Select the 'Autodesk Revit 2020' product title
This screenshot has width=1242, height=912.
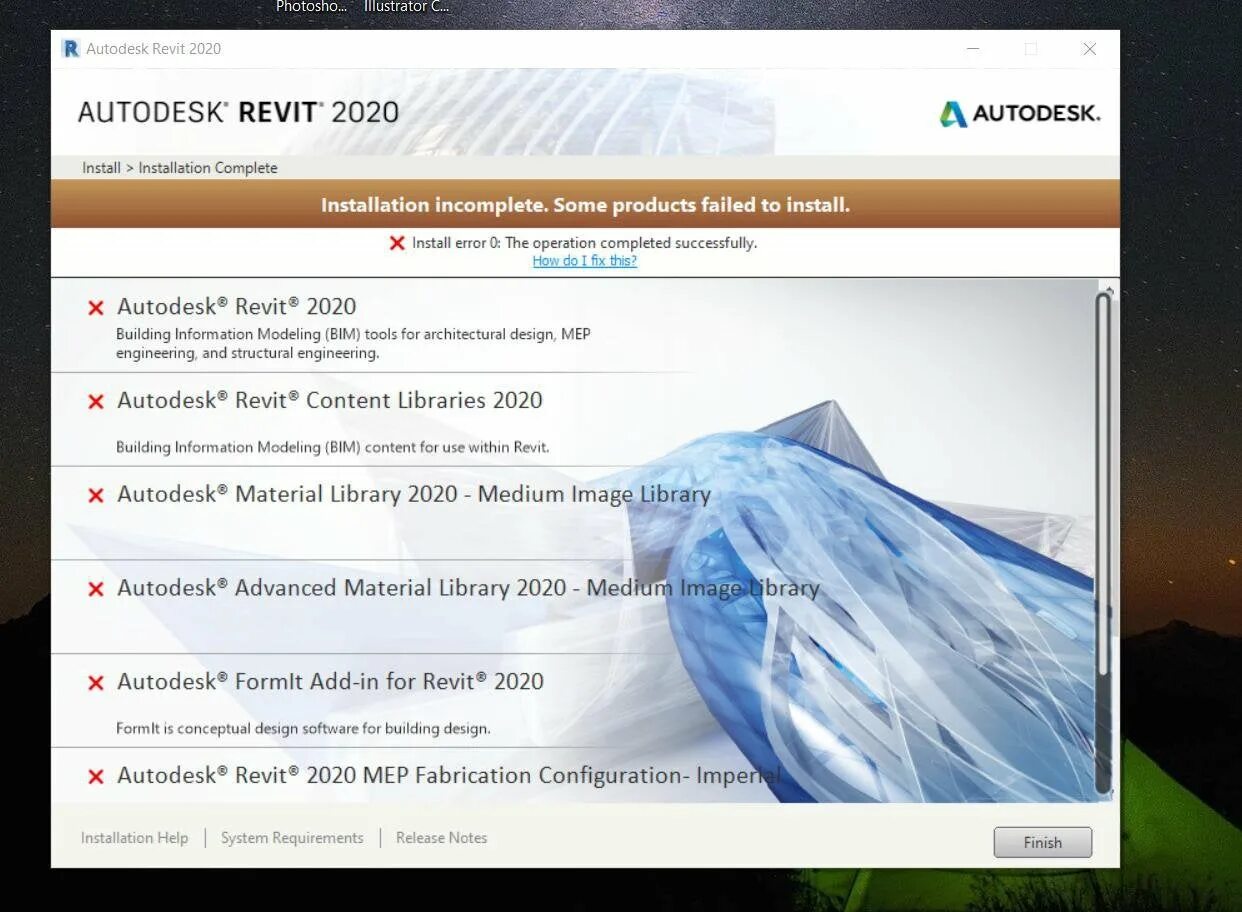236,306
